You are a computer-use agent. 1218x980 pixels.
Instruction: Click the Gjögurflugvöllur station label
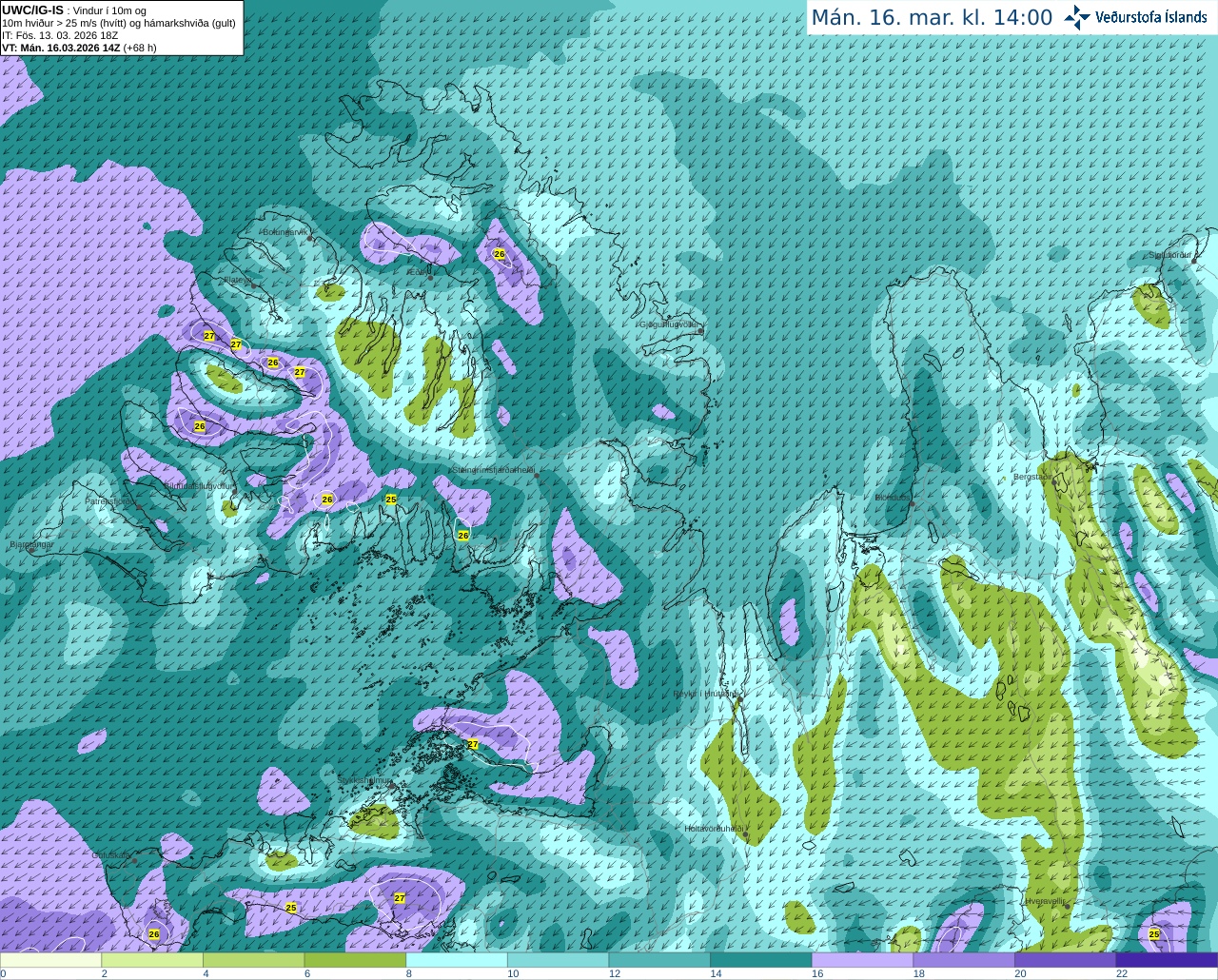tap(668, 324)
